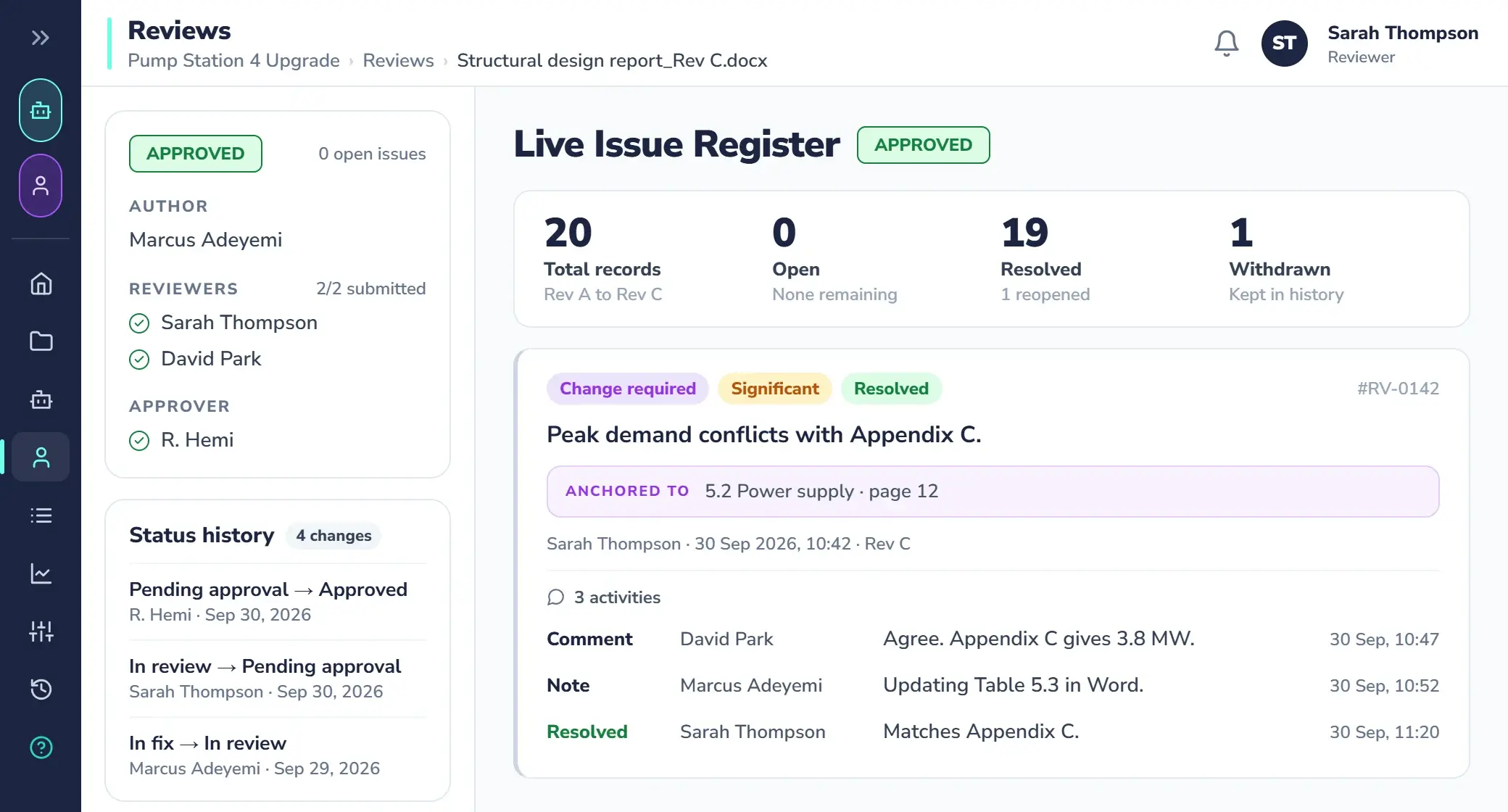Viewport: 1508px width, 812px height.
Task: Select the Open issues stat
Action: pyautogui.click(x=834, y=259)
